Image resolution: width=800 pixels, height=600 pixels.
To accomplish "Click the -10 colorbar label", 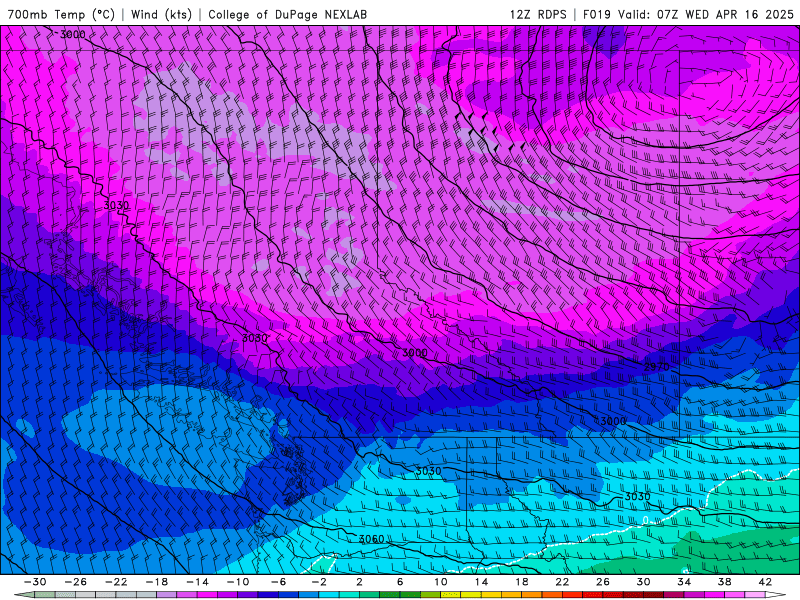I will pos(237,582).
